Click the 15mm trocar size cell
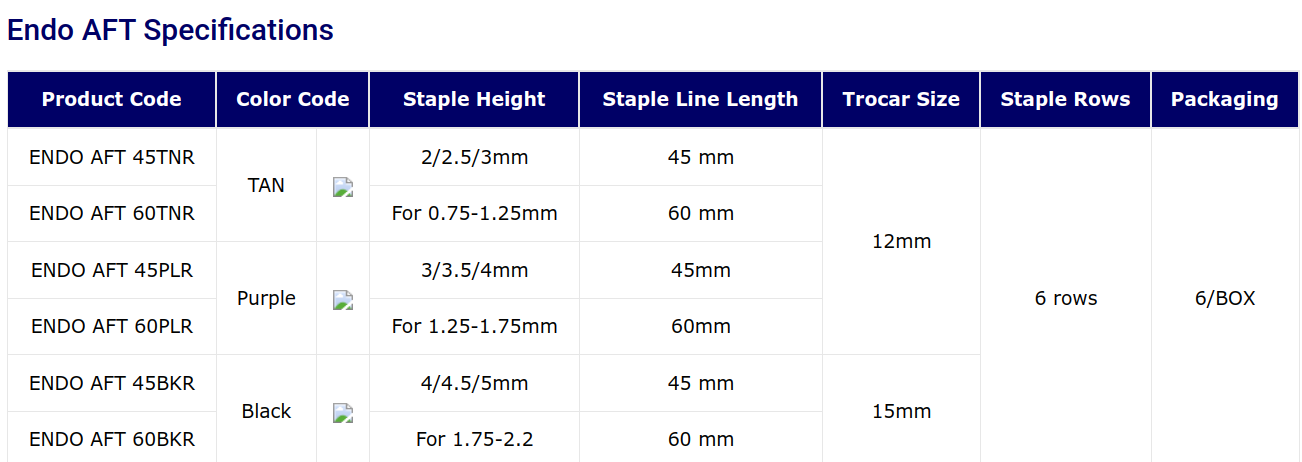 pyautogui.click(x=901, y=411)
